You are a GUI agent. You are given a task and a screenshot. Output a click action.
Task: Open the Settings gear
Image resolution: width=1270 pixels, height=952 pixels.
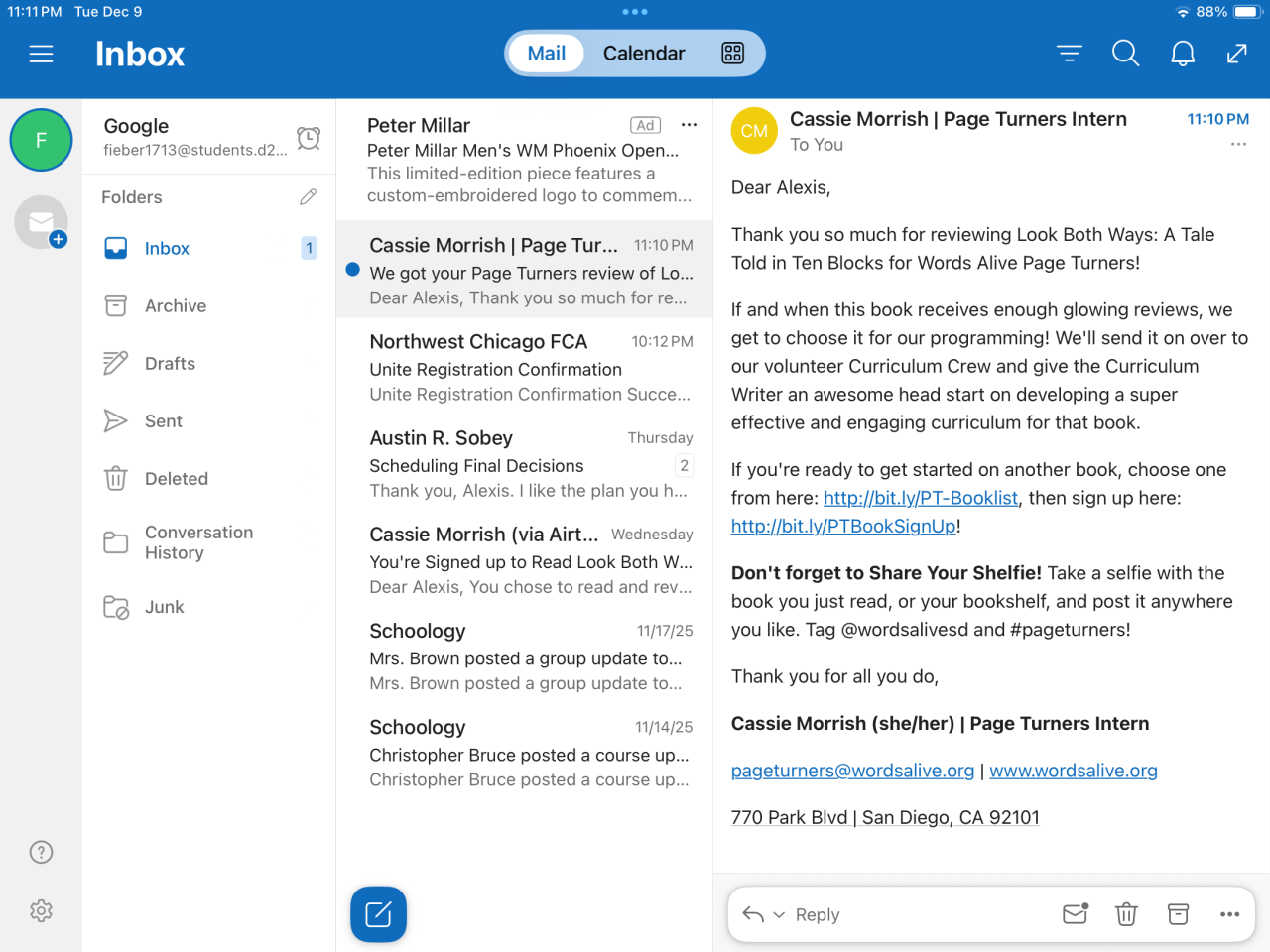(x=41, y=910)
